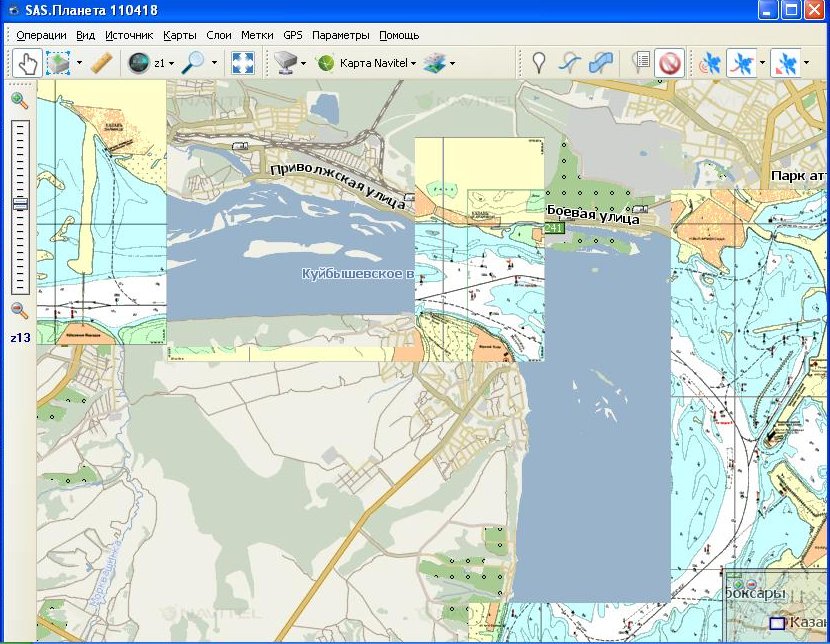Click the add path icon
830x644 pixels.
[570, 63]
